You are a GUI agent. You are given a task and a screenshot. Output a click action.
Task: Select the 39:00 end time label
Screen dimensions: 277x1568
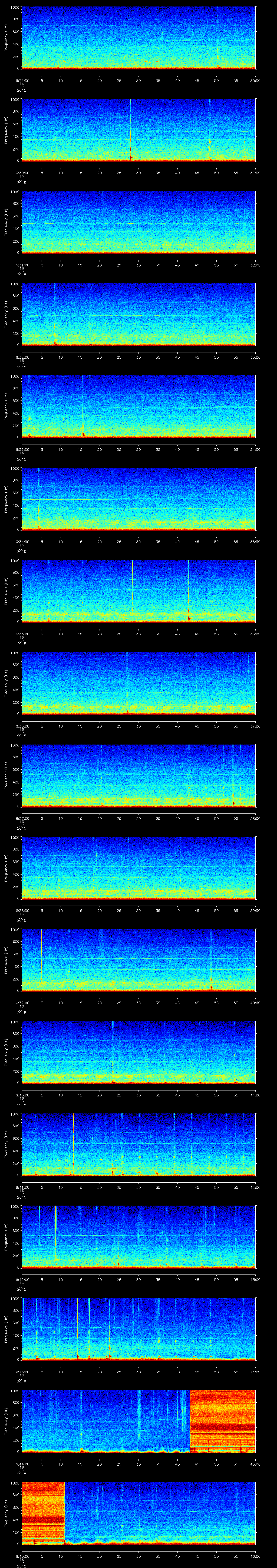tap(256, 910)
